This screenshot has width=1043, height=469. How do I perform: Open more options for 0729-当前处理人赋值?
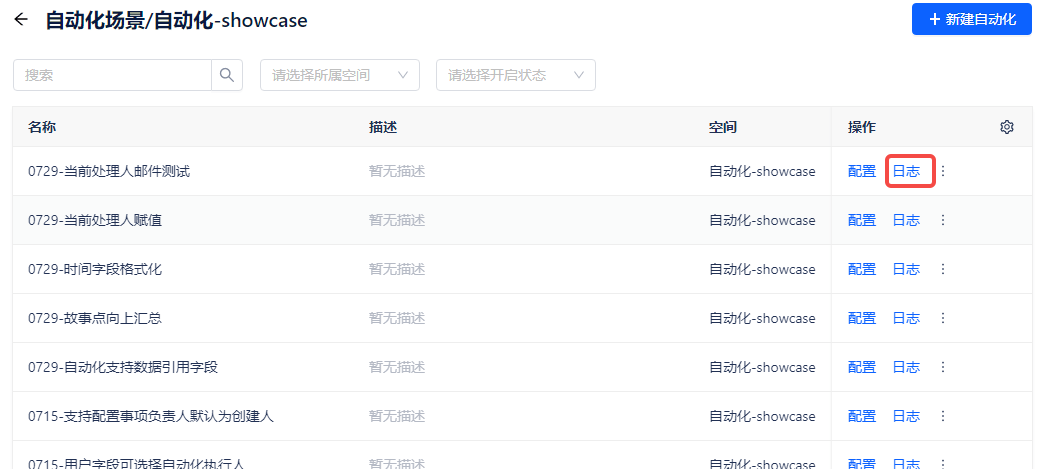[942, 220]
